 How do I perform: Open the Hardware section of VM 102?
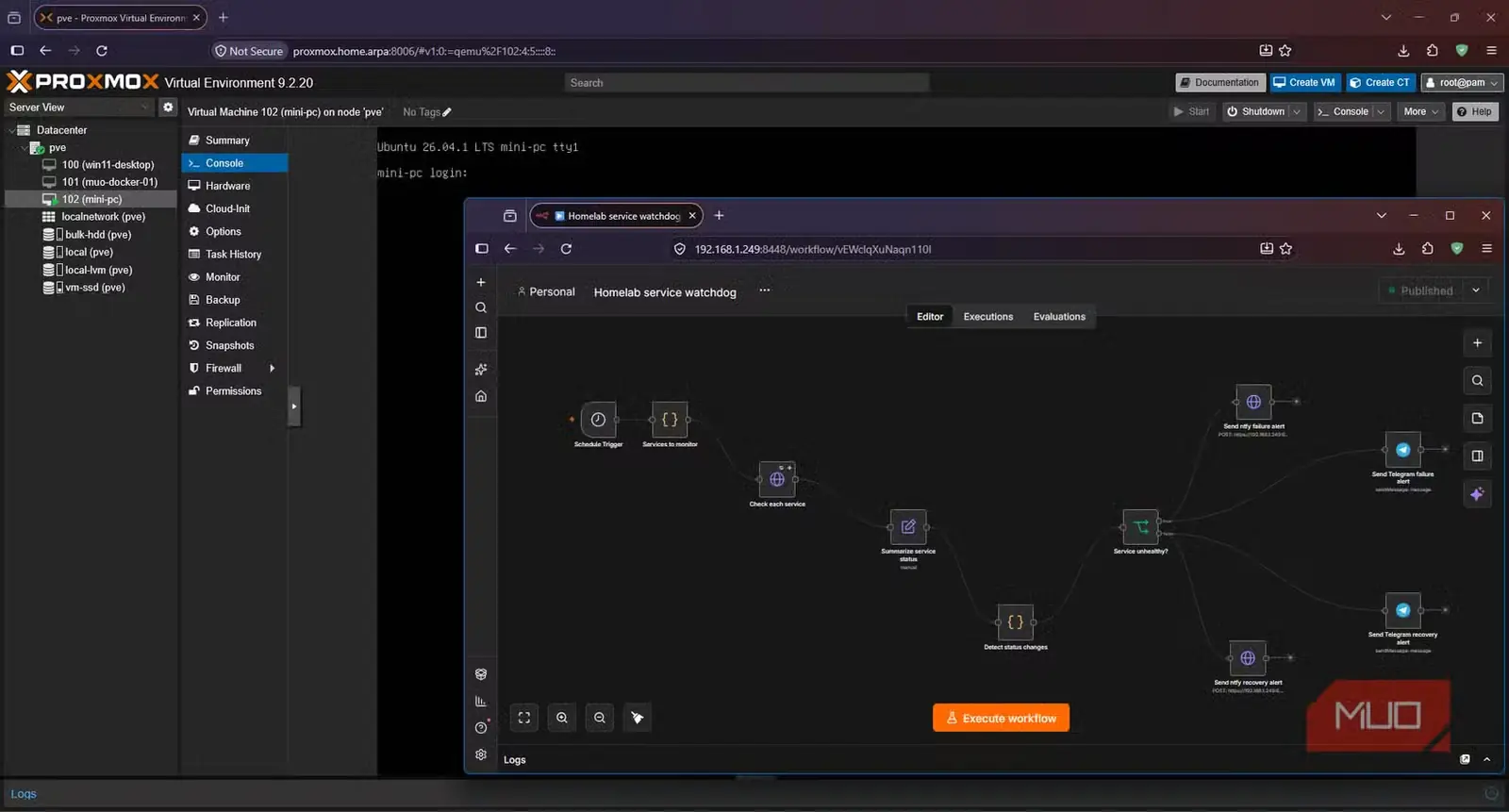[x=235, y=186]
